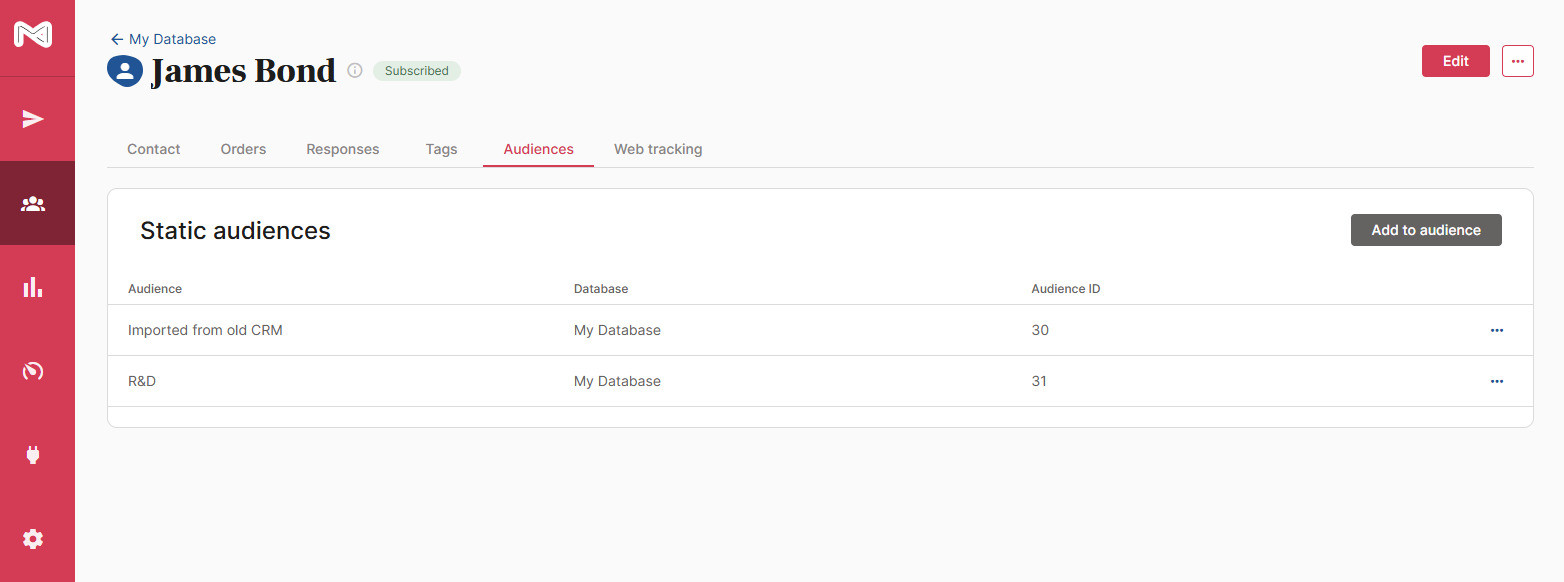Click the info icon beside James Bond
The image size is (1564, 582).
click(354, 71)
